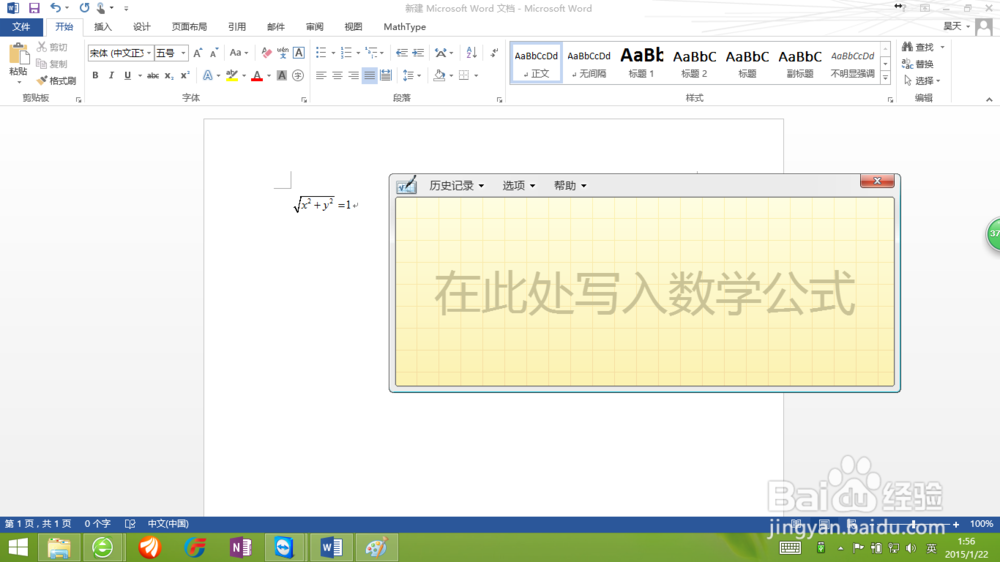1000x562 pixels.
Task: Align text right
Action: (353, 75)
